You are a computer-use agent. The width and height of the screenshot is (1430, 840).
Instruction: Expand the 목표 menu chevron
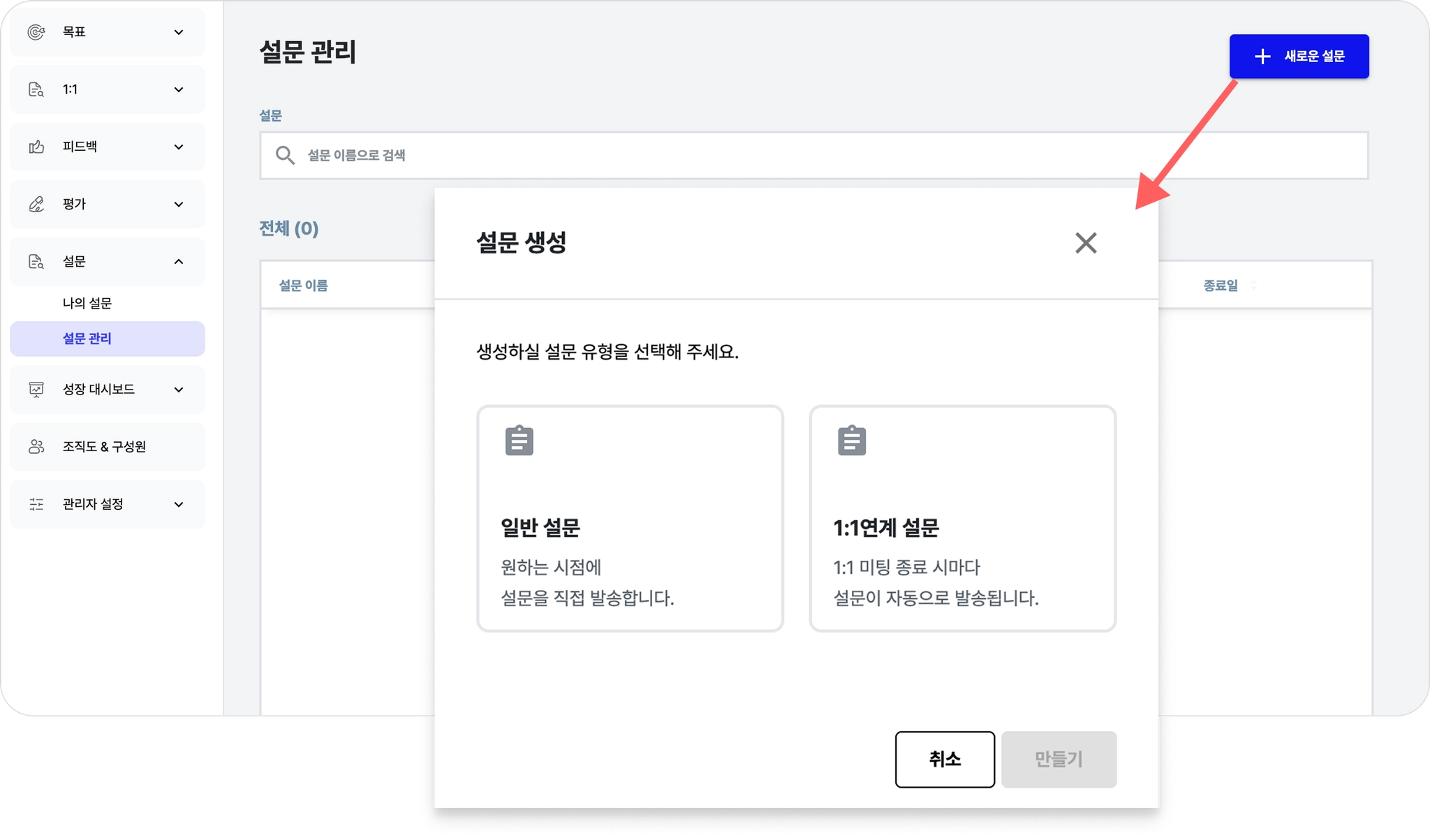[179, 32]
